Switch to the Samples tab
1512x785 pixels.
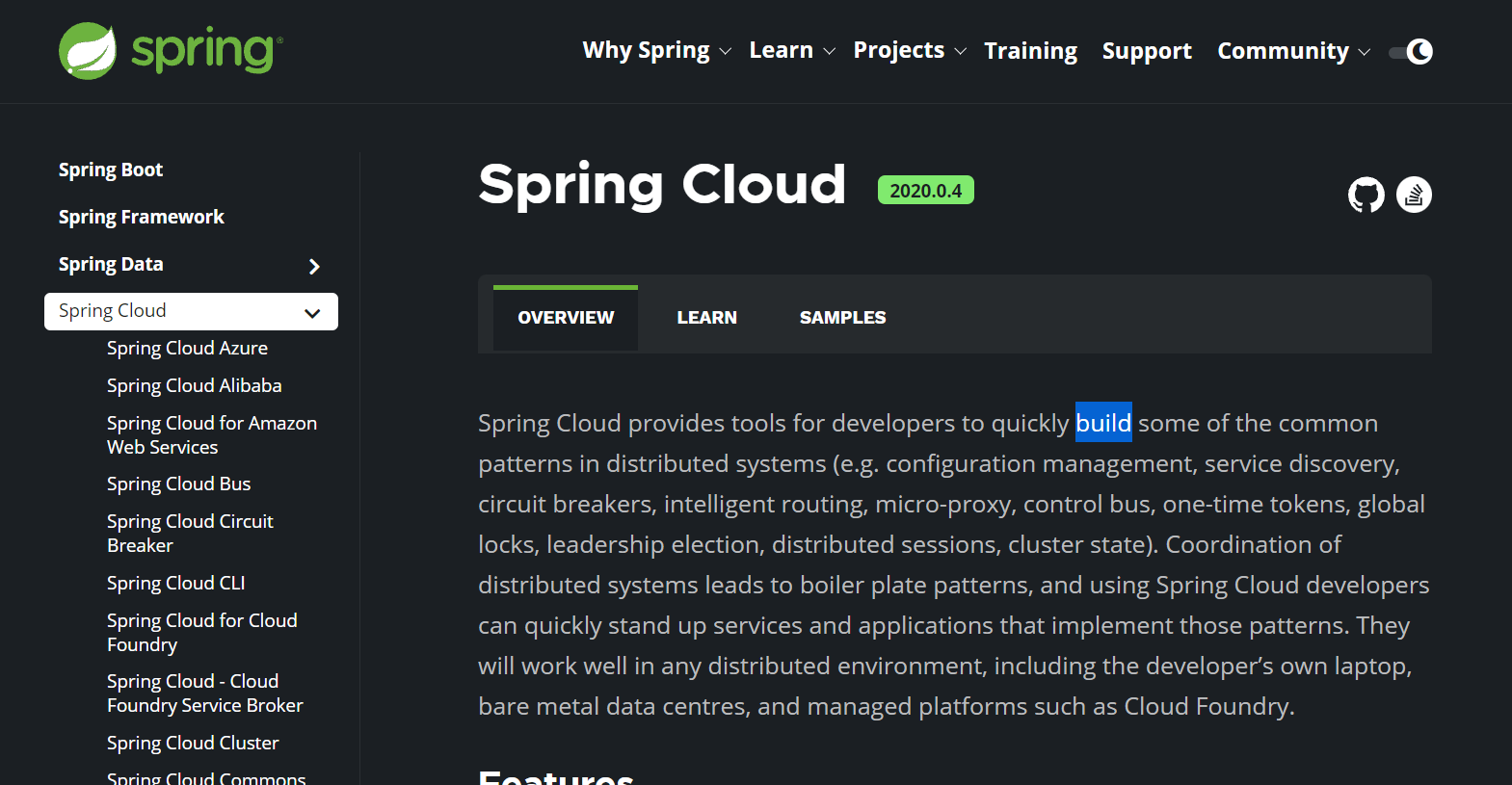click(842, 318)
